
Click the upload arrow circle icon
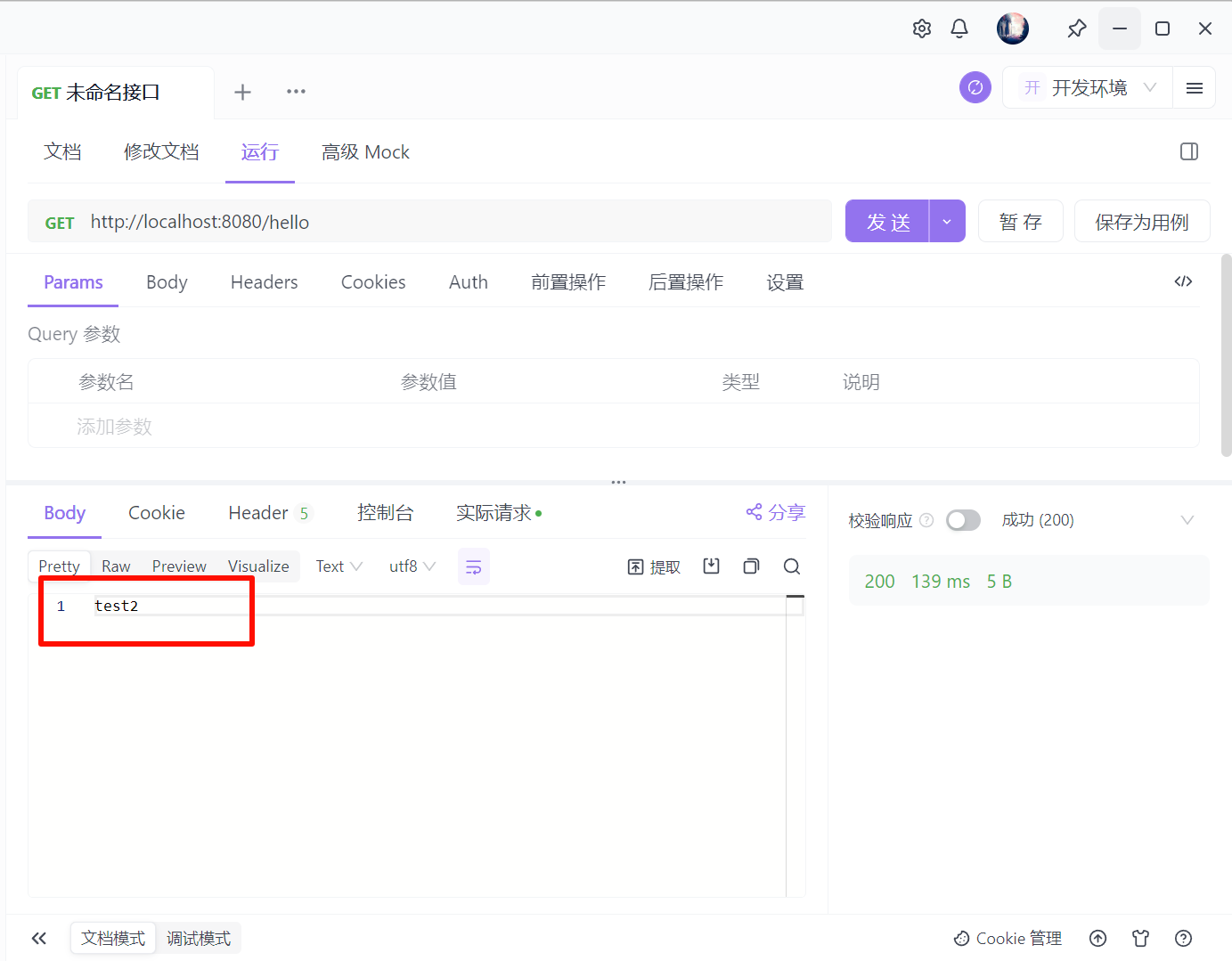tap(1098, 938)
